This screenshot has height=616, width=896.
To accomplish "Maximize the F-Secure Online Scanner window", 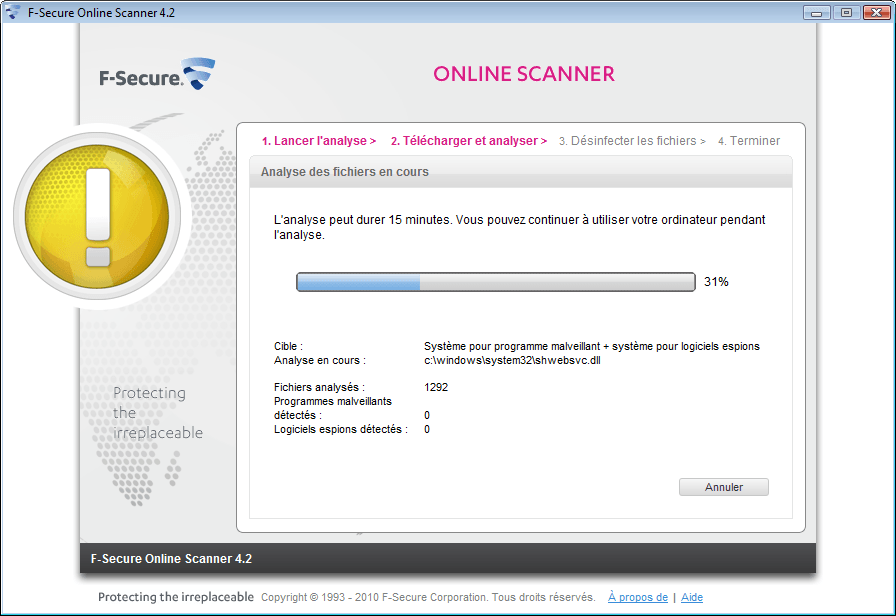I will click(x=846, y=12).
